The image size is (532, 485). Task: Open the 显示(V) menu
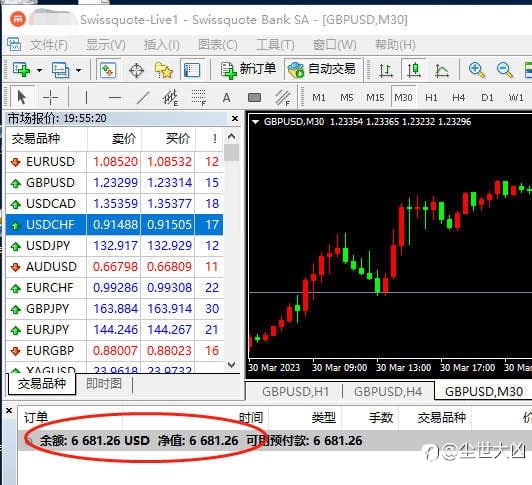coord(106,45)
